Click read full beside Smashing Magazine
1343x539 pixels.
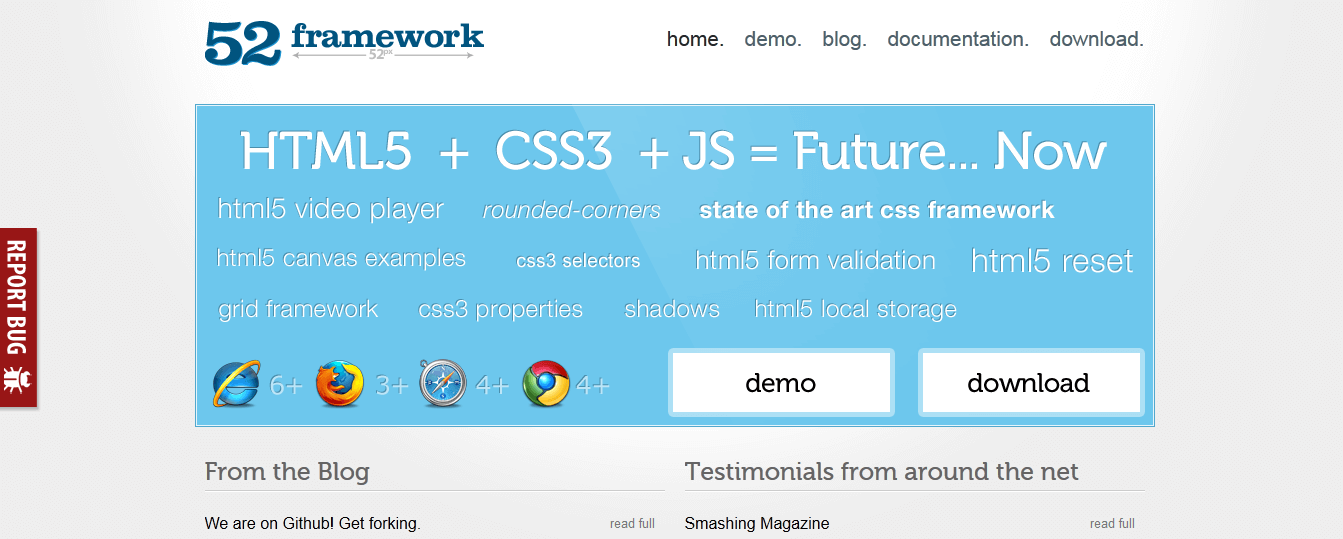click(1112, 523)
